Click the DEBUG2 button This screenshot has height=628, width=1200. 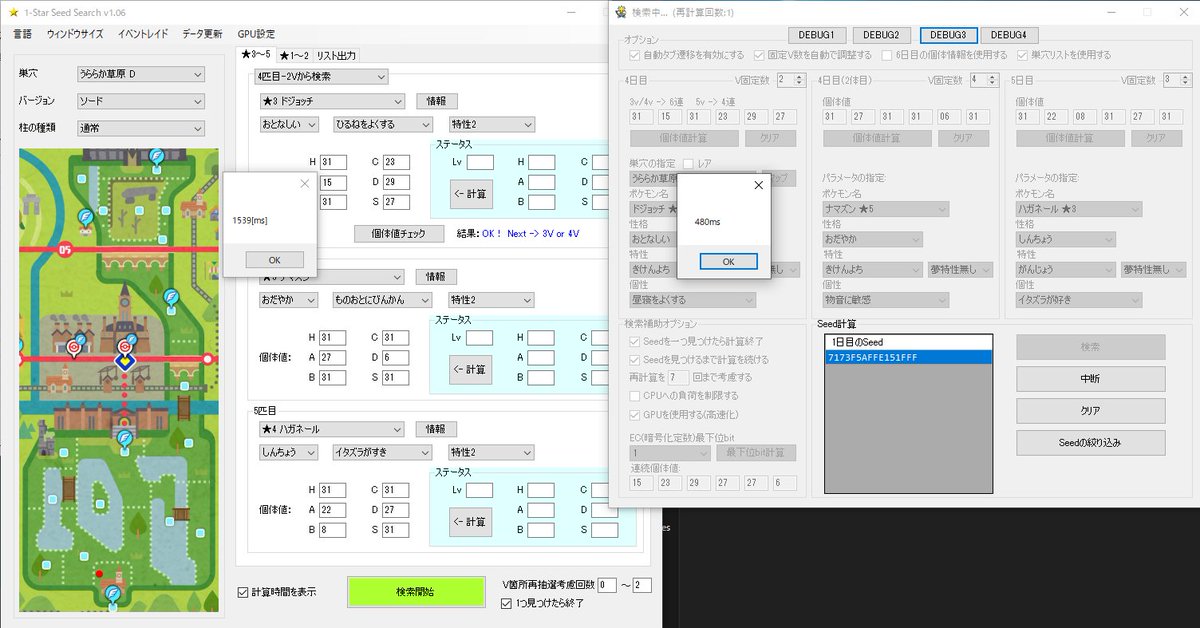881,35
